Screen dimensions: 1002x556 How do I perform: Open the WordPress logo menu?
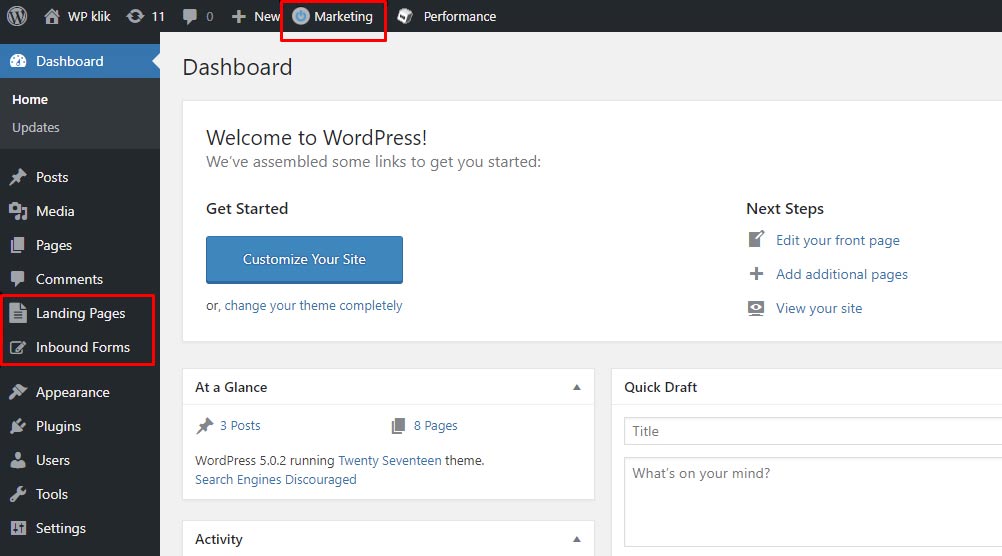click(17, 16)
